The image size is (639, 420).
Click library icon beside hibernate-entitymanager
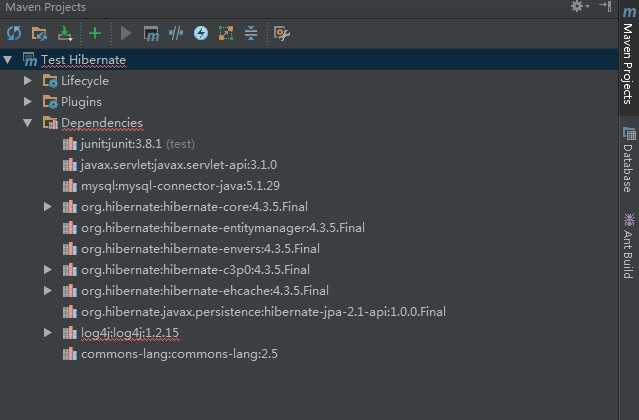coord(70,228)
